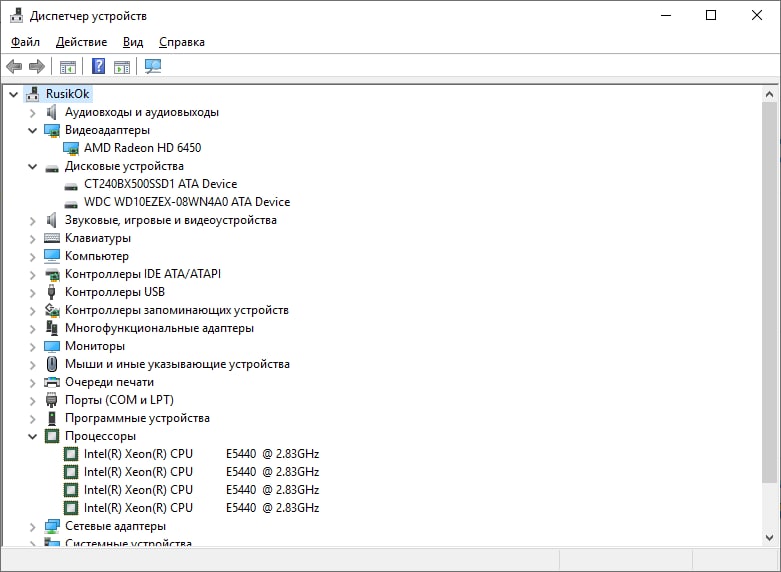Collapse the Дисковые устройства category
781x572 pixels.
(32, 166)
